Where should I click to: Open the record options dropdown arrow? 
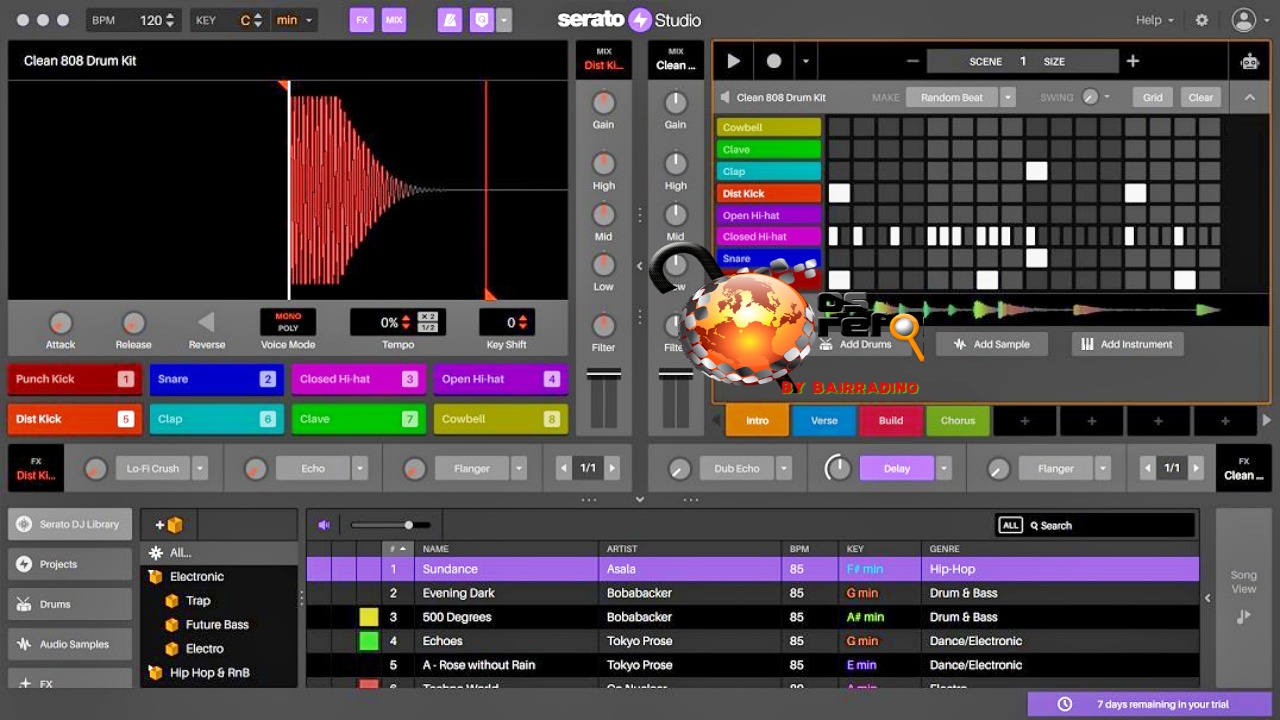click(x=806, y=61)
